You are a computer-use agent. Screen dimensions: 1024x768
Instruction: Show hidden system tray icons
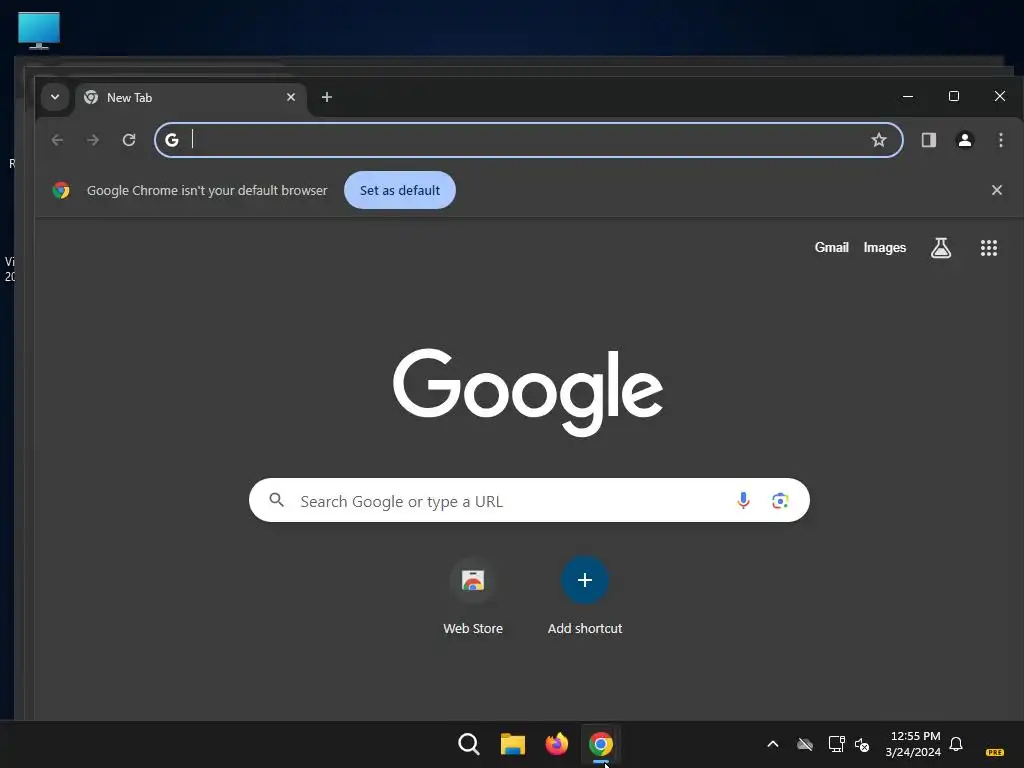pyautogui.click(x=773, y=744)
